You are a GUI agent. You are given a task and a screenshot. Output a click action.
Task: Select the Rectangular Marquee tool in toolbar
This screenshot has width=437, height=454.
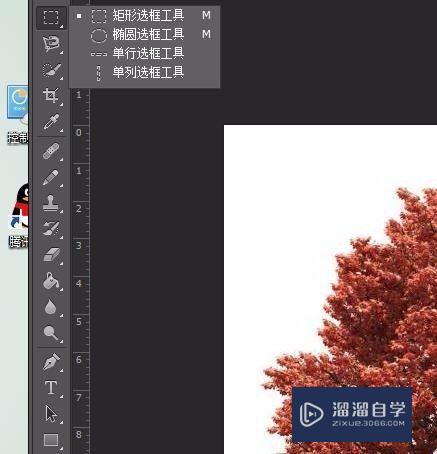51,18
